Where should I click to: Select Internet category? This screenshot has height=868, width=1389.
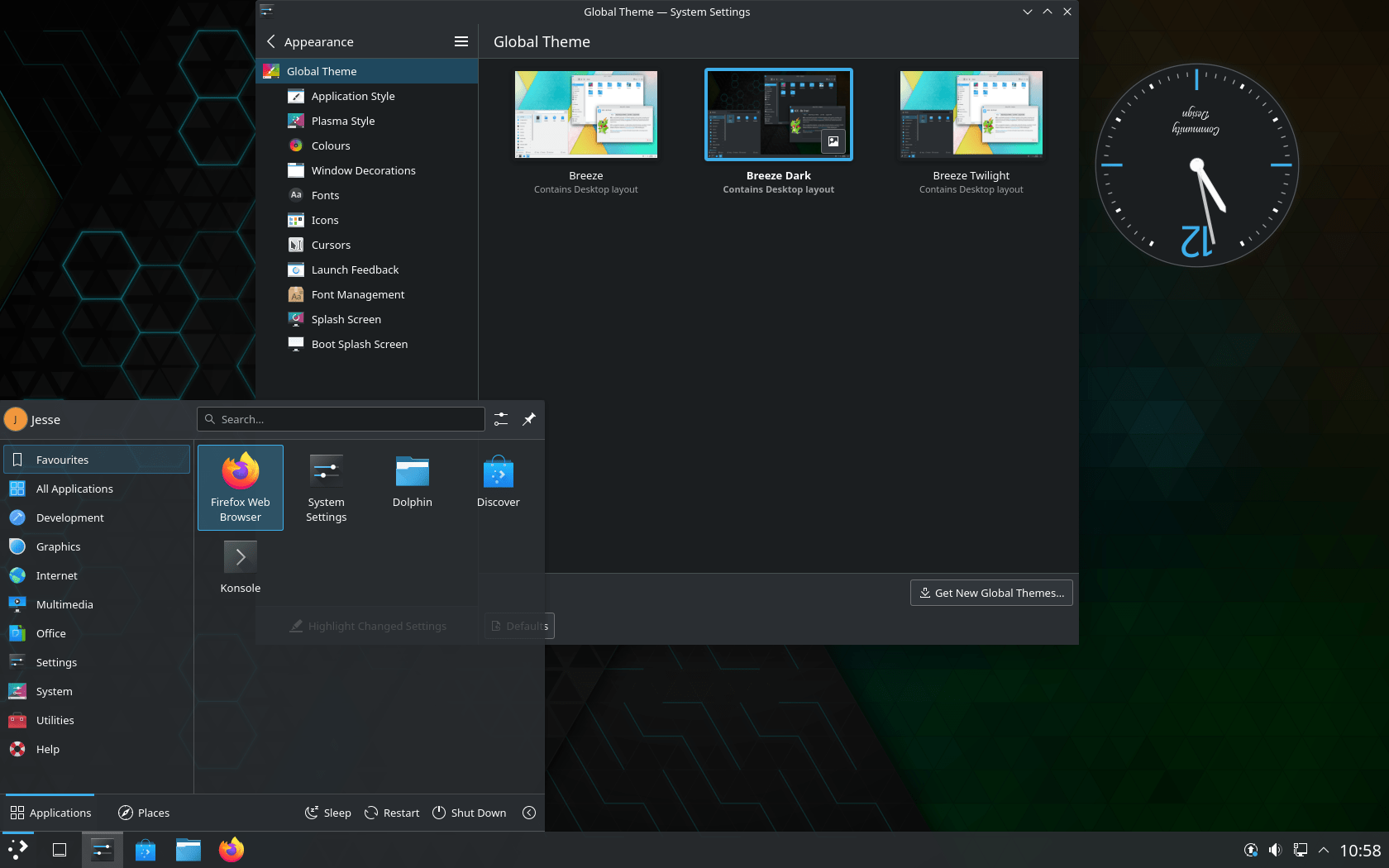(97, 575)
